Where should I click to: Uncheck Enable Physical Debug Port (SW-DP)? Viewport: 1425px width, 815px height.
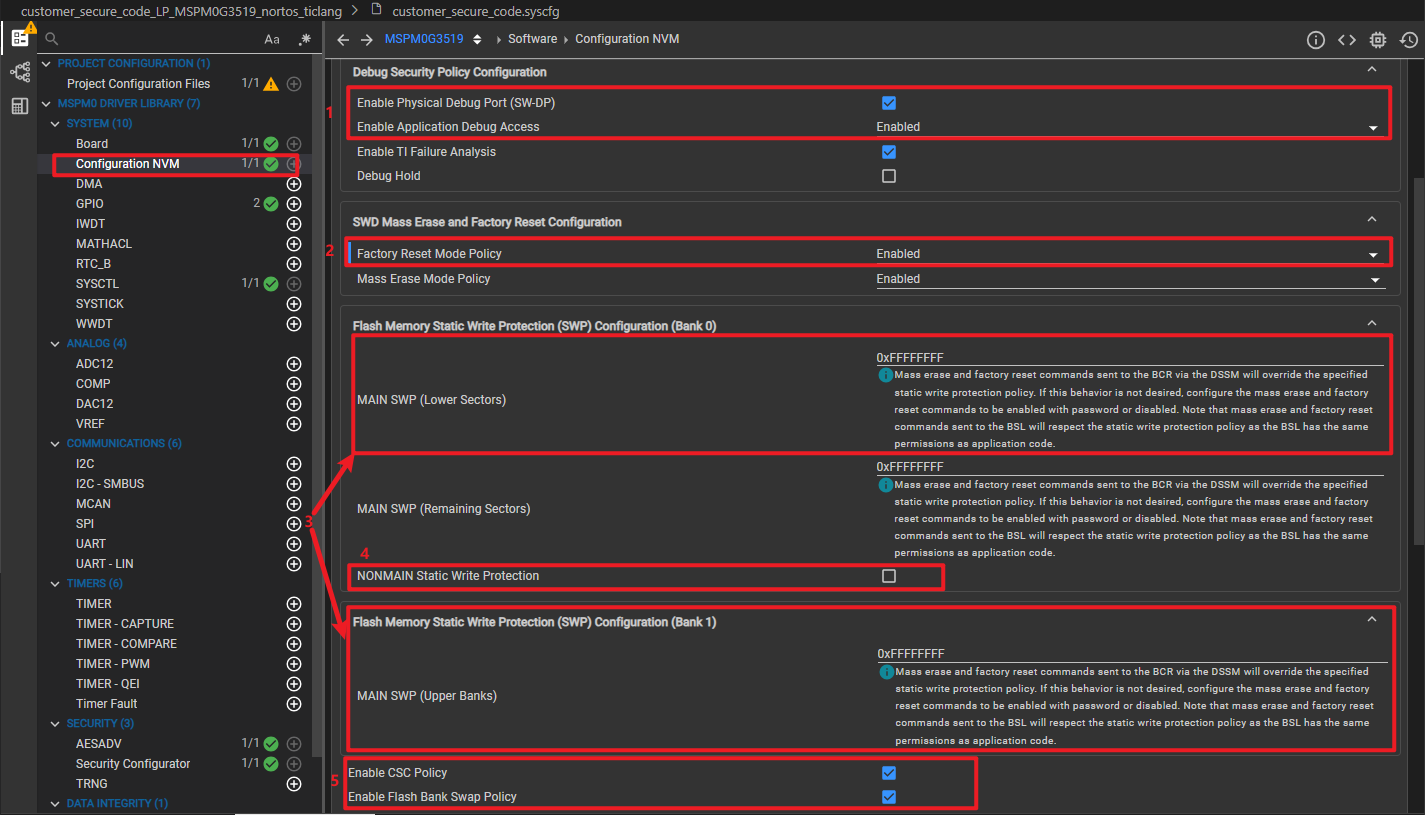(x=888, y=103)
